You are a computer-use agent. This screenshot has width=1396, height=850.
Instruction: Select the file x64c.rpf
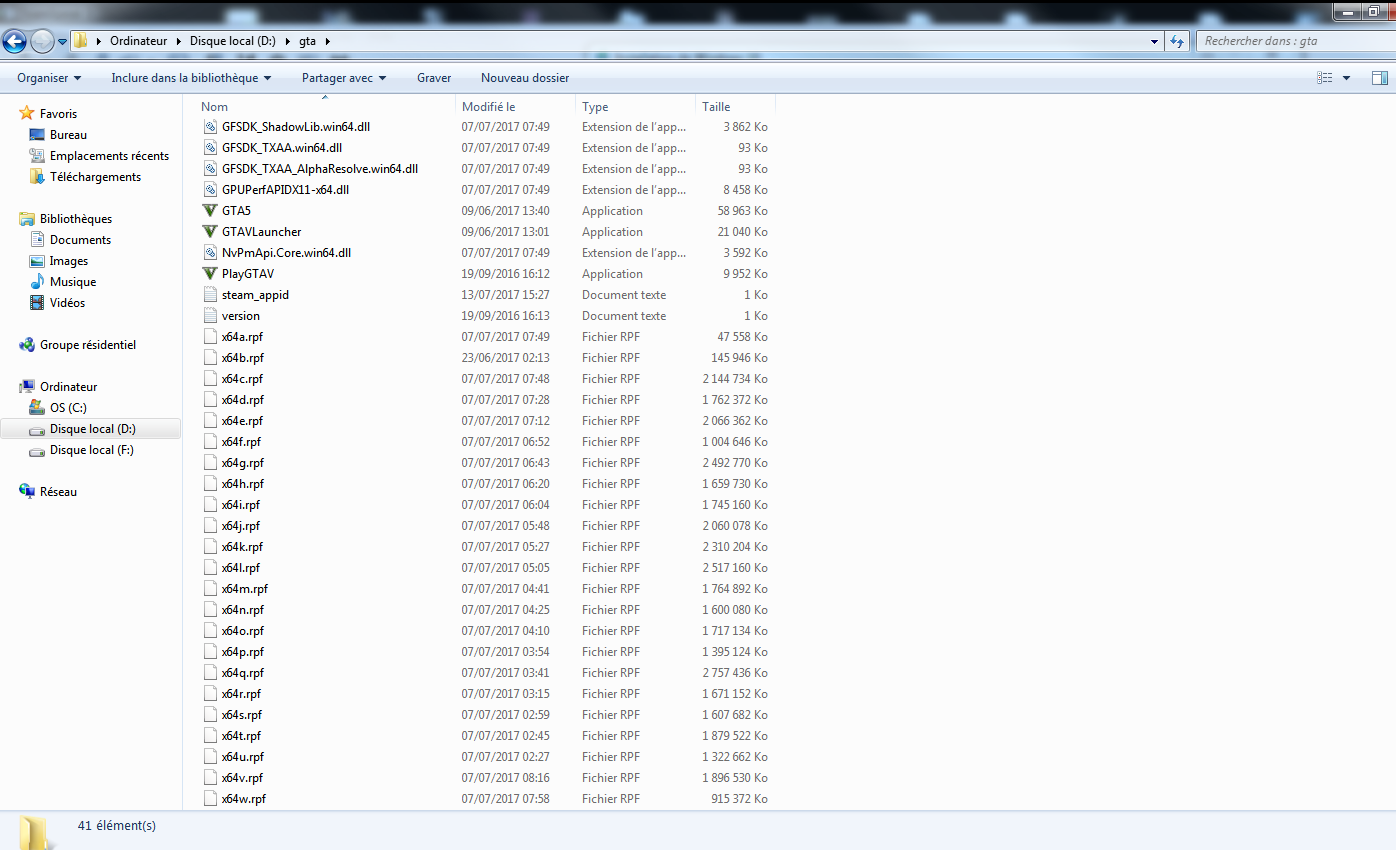pos(242,379)
